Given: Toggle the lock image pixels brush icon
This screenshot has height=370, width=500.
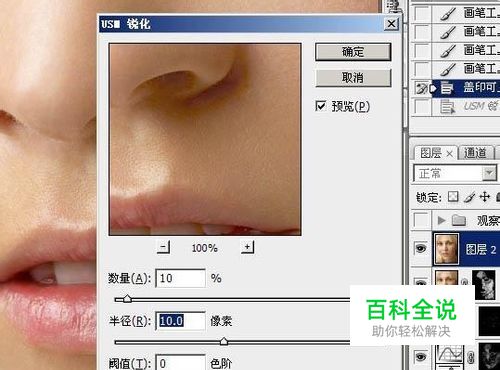Looking at the screenshot, I should pyautogui.click(x=469, y=197).
